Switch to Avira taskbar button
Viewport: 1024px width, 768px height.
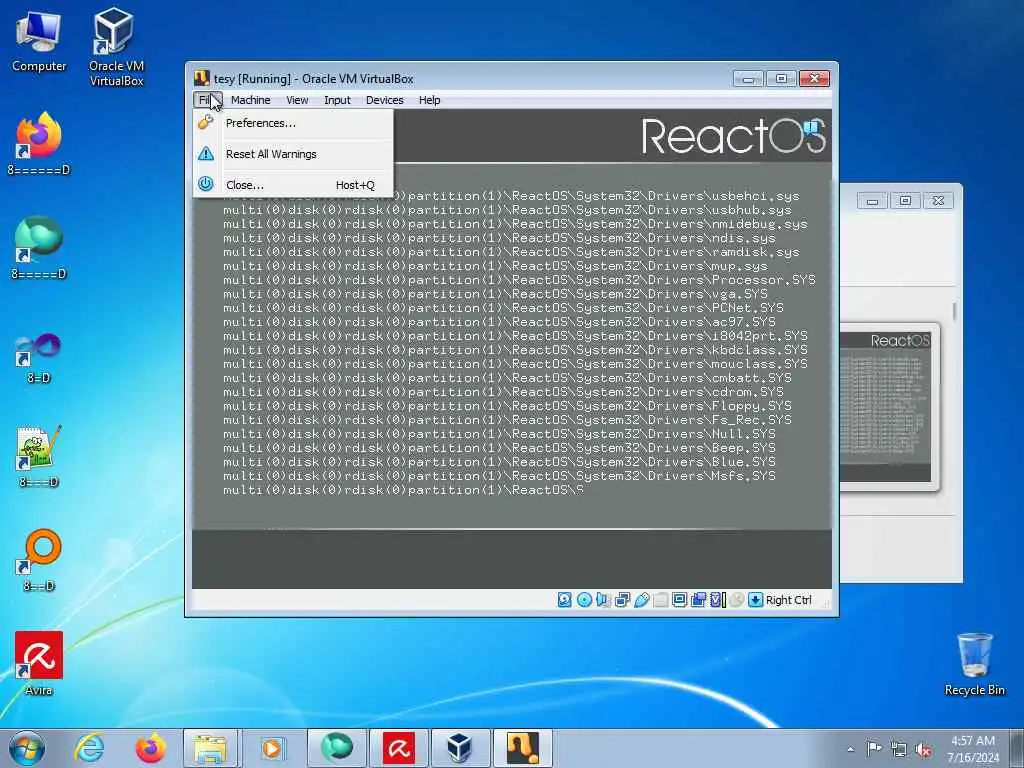pyautogui.click(x=399, y=748)
